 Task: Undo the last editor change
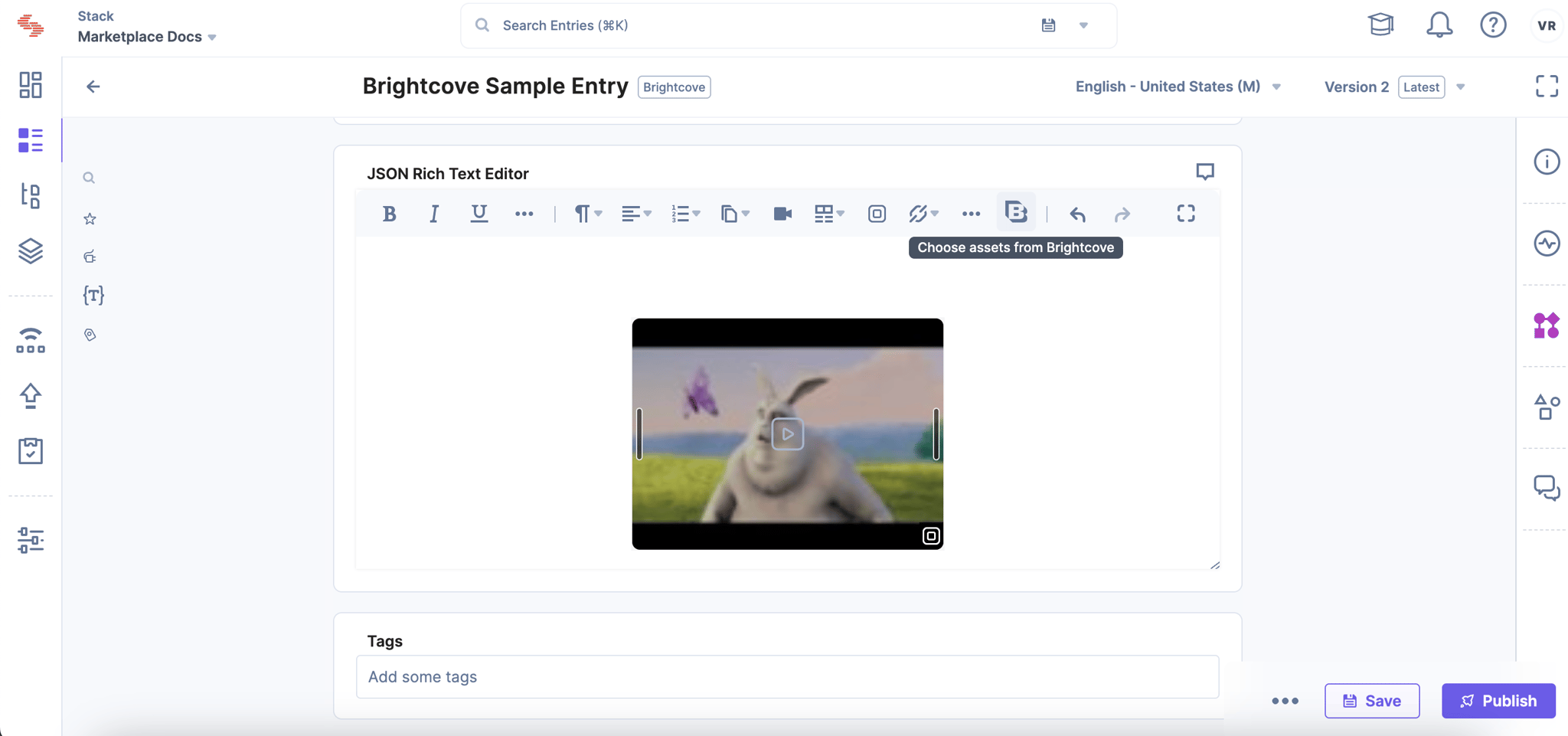click(x=1077, y=214)
